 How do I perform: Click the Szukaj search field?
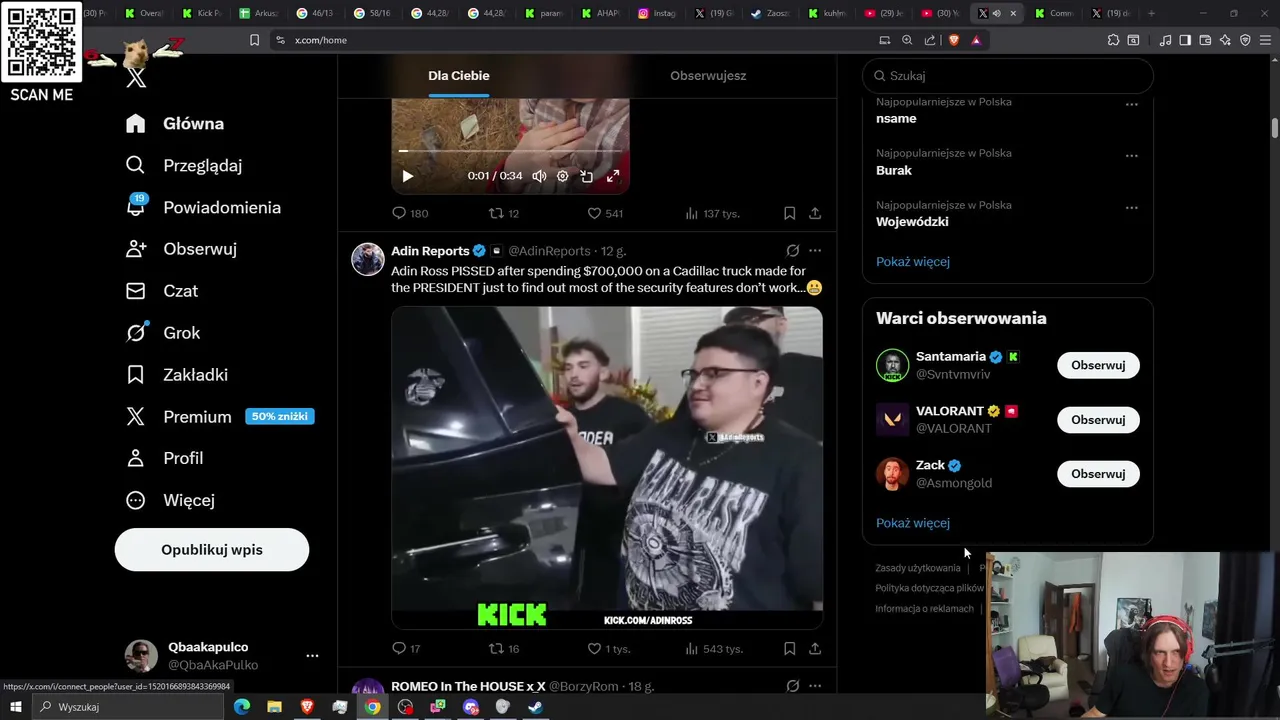click(1008, 76)
